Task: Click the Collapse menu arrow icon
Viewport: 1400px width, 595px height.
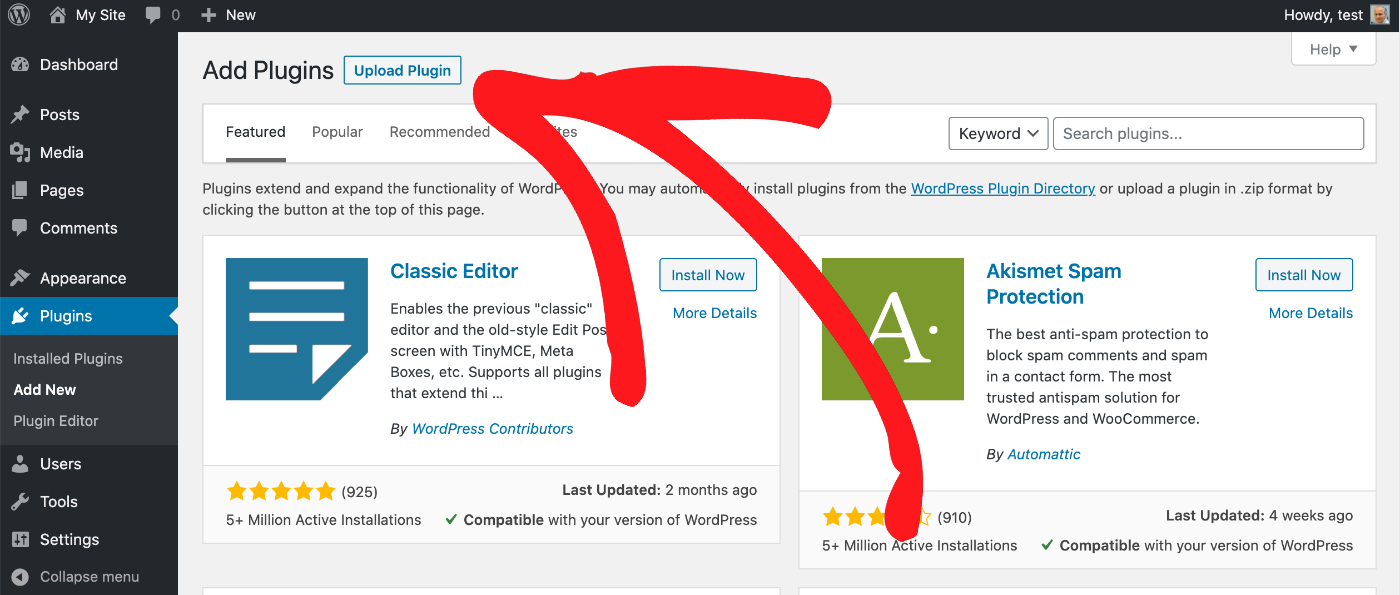Action: click(20, 577)
